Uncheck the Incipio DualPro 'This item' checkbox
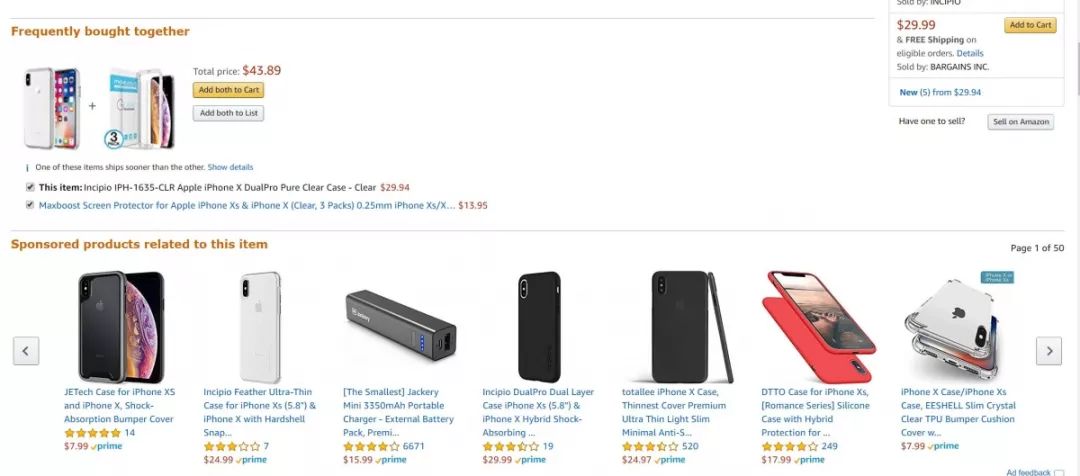This screenshot has height=476, width=1080. tap(30, 187)
